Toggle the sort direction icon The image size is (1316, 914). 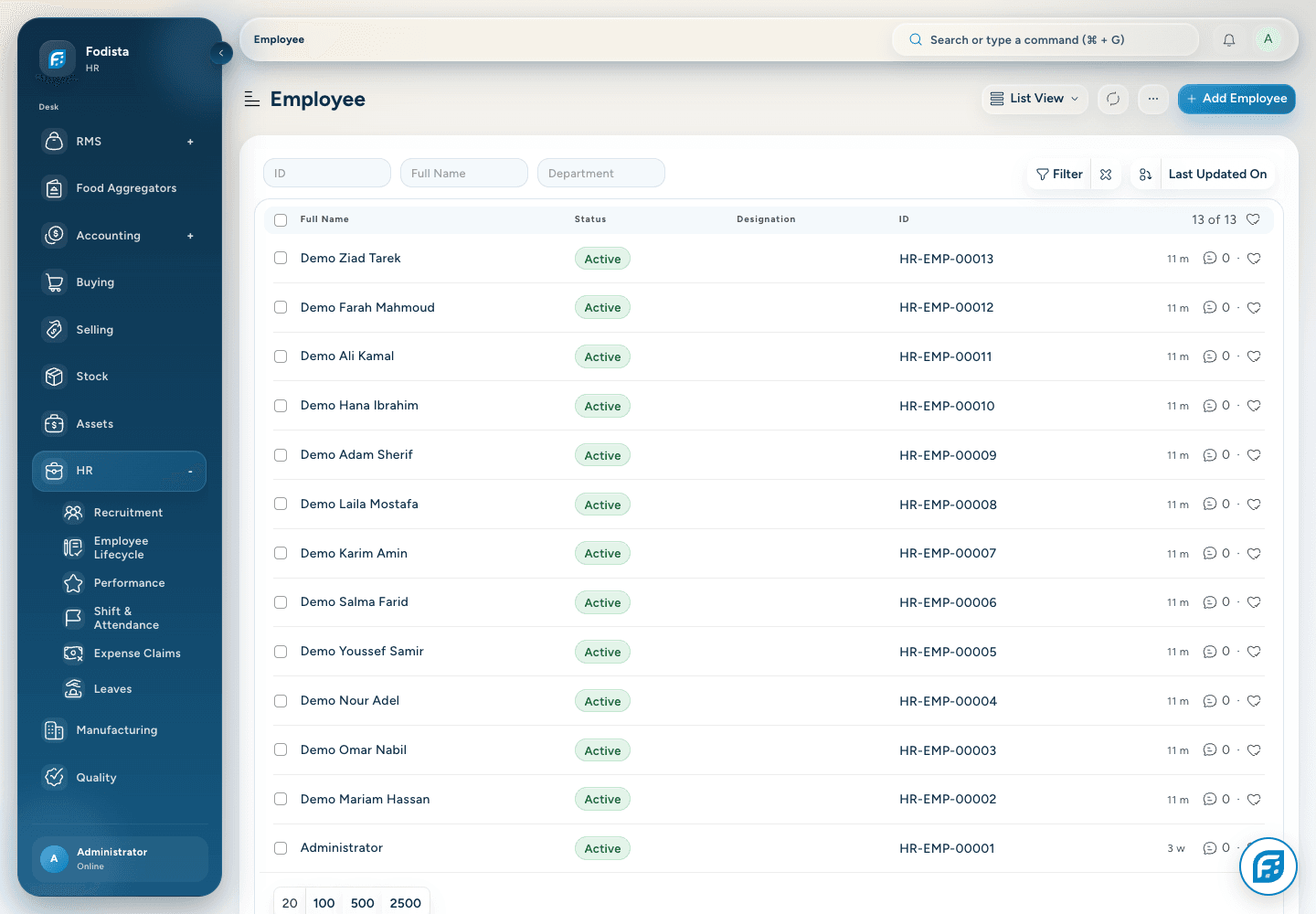(1145, 175)
